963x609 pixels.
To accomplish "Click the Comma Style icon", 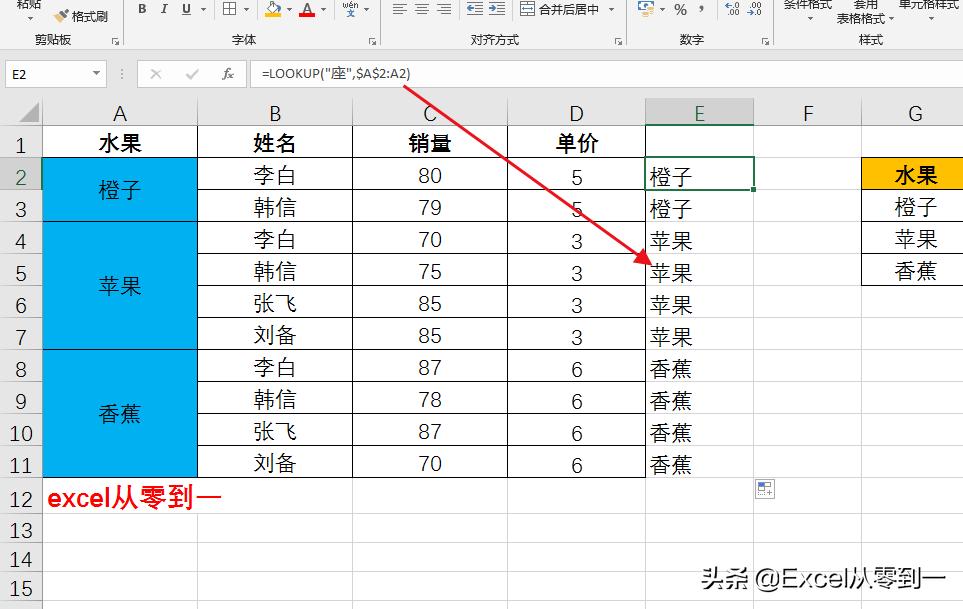I will pos(702,9).
